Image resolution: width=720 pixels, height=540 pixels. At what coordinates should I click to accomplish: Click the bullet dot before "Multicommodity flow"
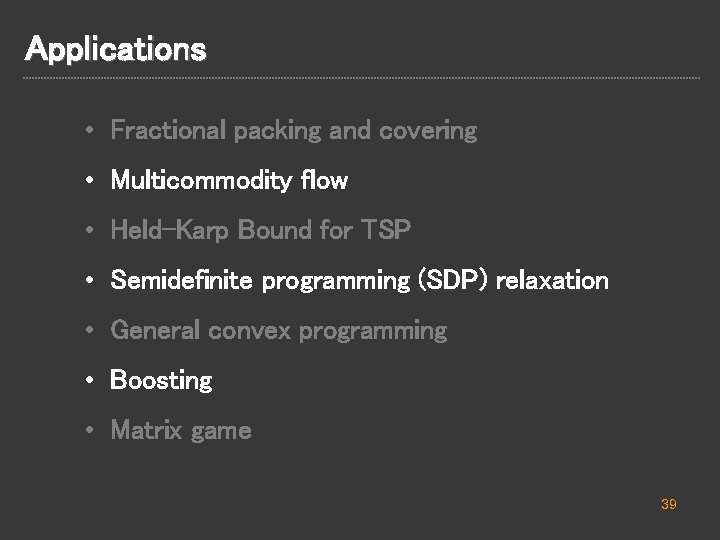(x=90, y=181)
